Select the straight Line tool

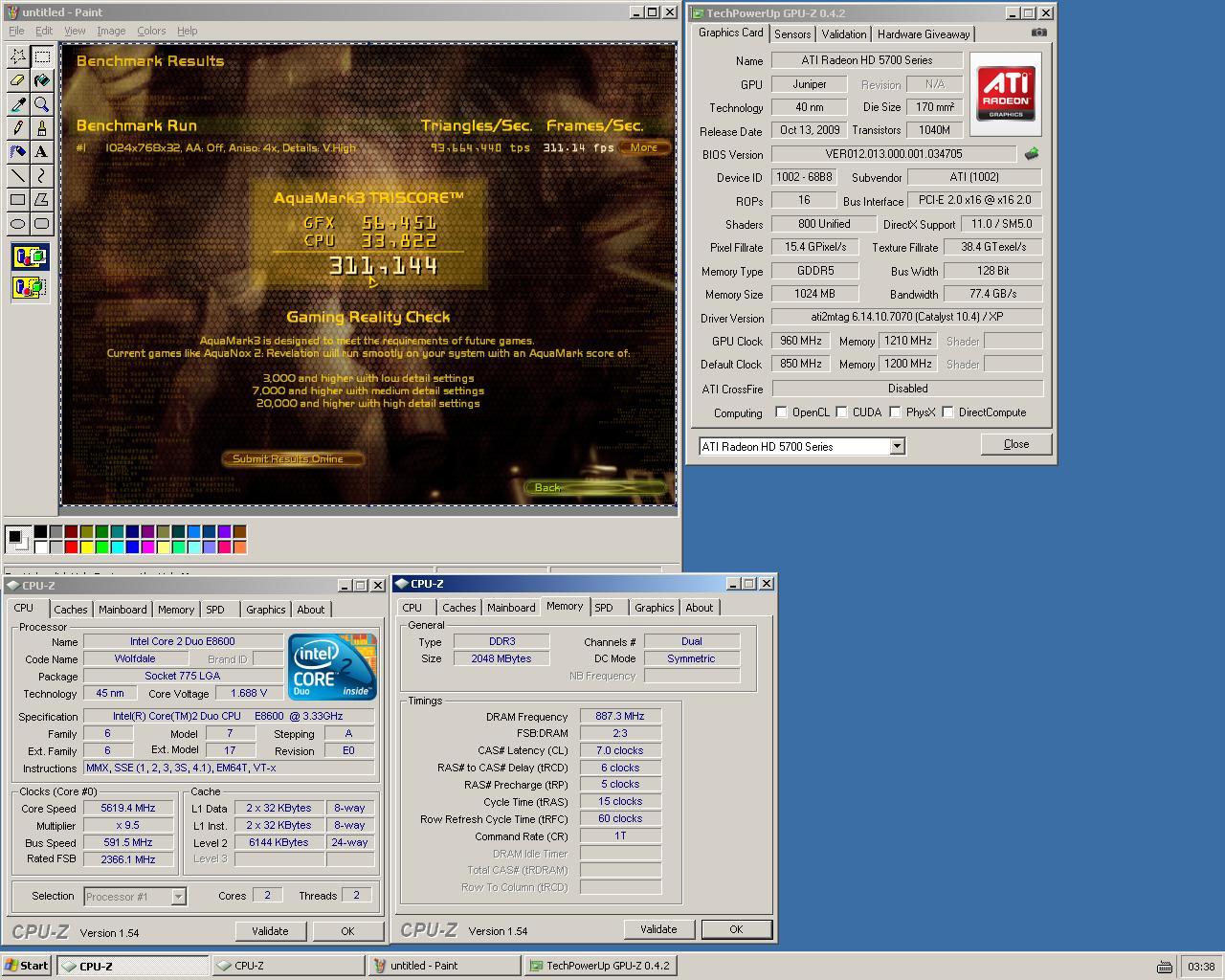[17, 176]
